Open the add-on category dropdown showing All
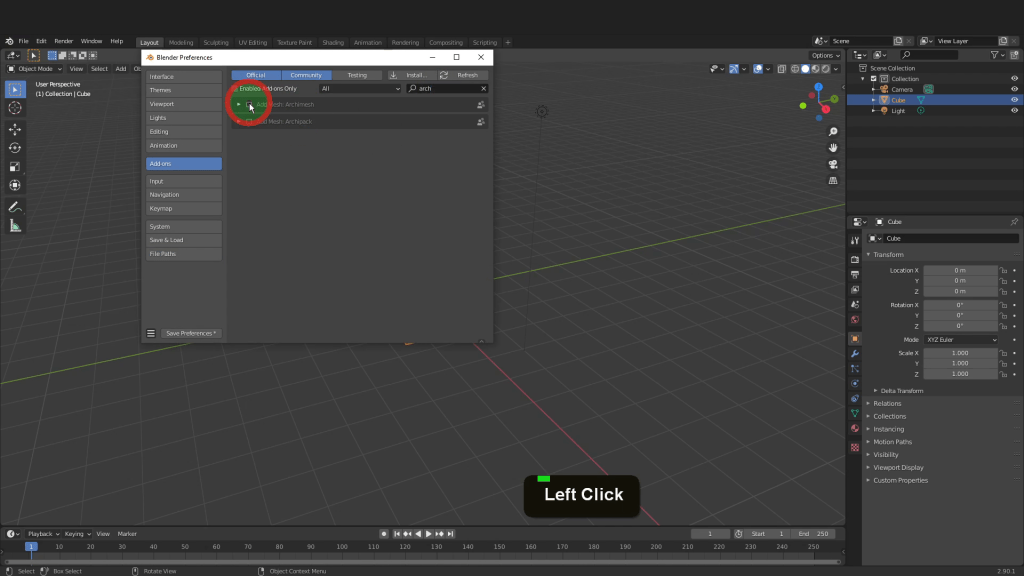 360,88
